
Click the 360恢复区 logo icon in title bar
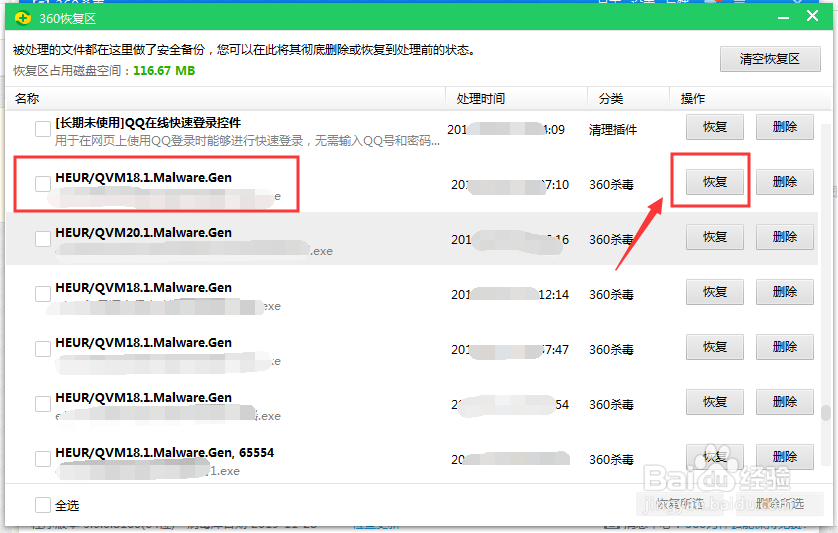pyautogui.click(x=23, y=19)
